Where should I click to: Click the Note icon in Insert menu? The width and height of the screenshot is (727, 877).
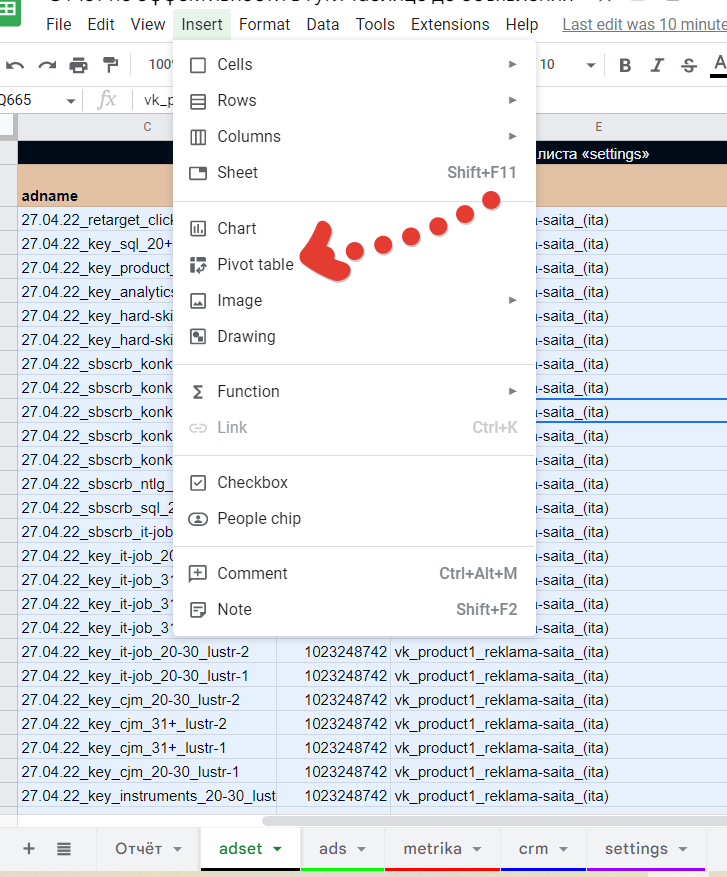pos(198,610)
